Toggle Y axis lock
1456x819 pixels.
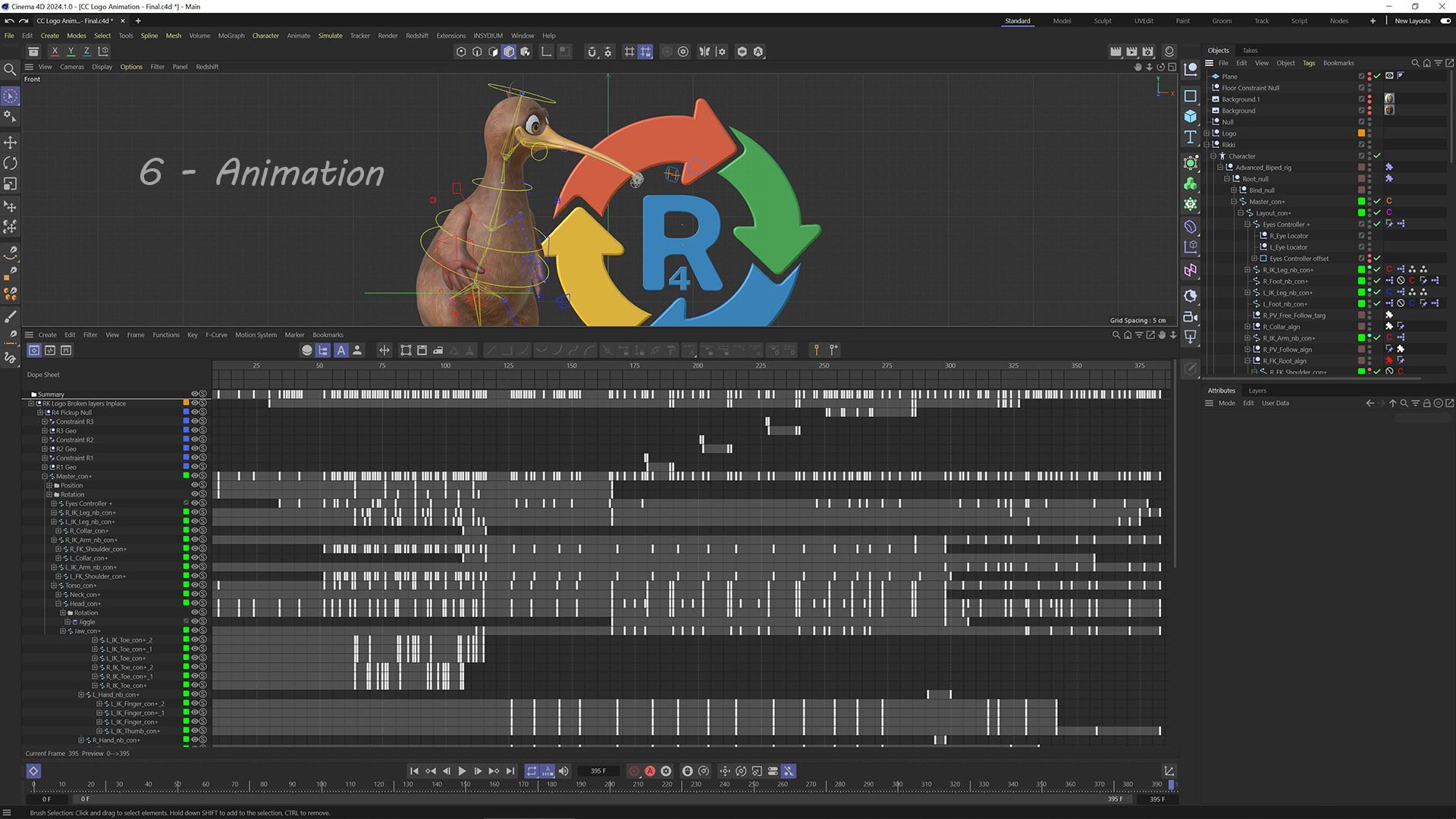point(71,52)
